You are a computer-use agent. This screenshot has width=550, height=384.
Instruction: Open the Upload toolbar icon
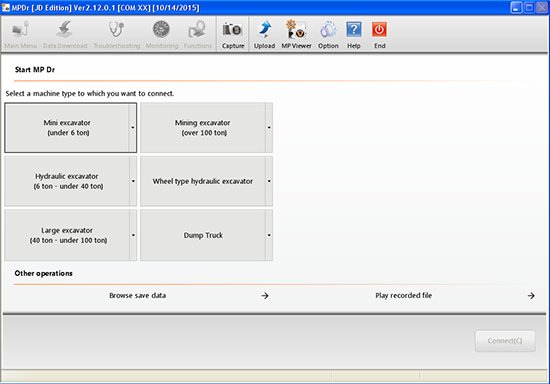point(264,34)
